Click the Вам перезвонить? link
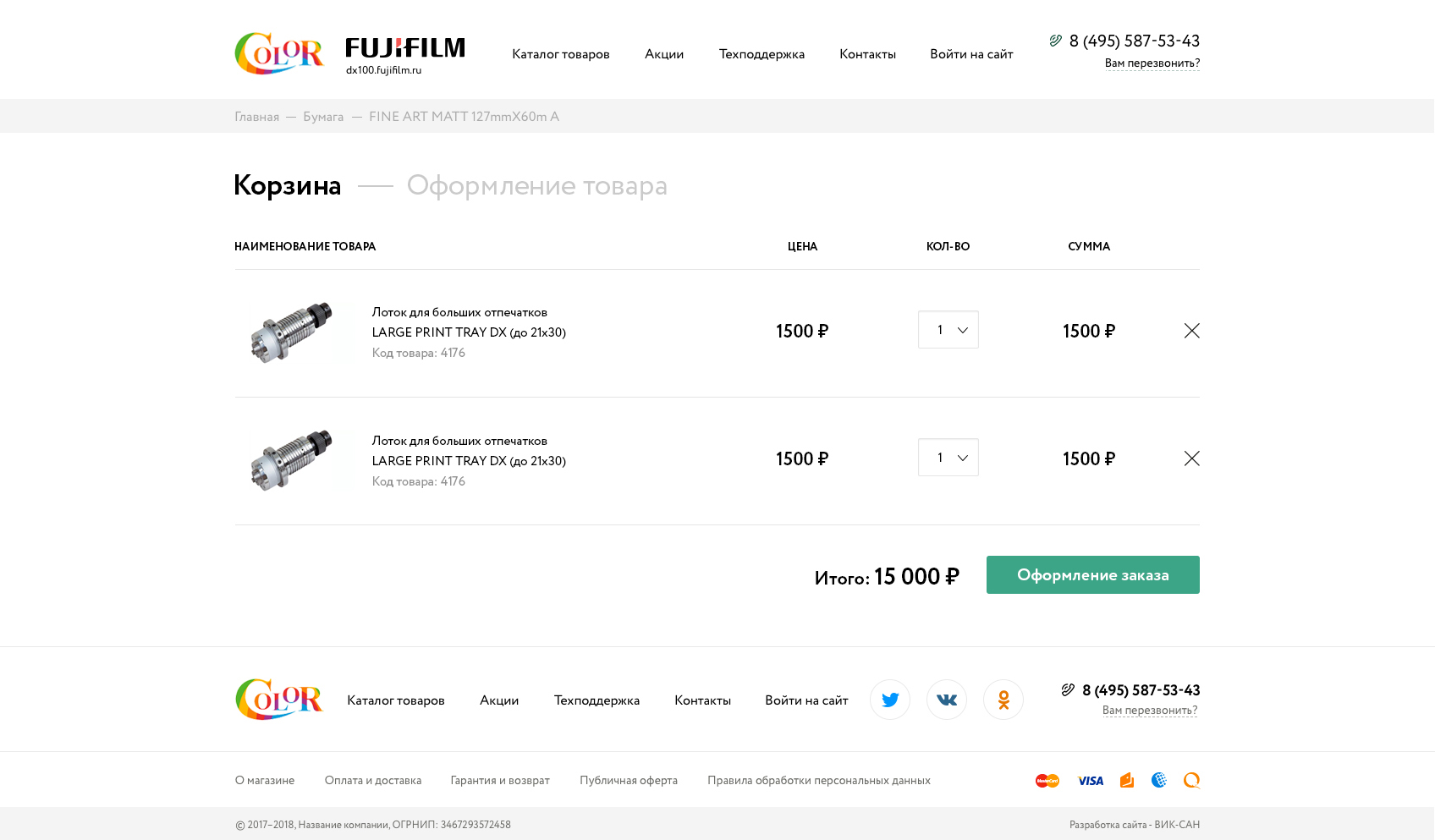This screenshot has width=1435, height=840. coord(1152,62)
